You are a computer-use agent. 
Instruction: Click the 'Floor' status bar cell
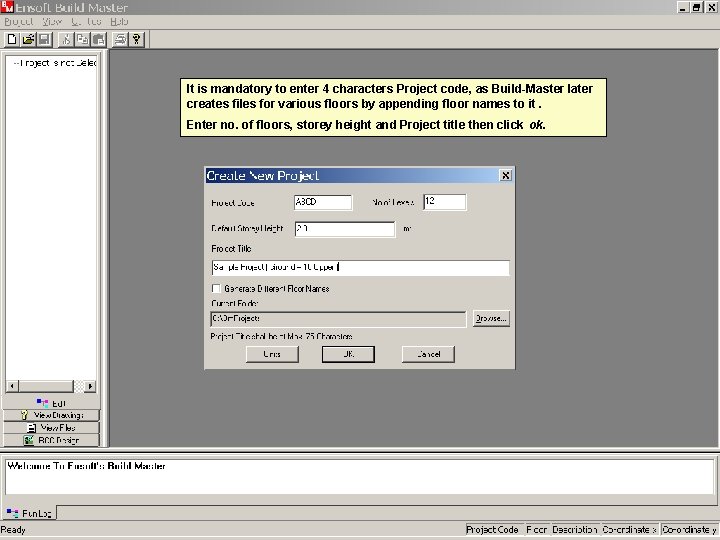point(537,529)
